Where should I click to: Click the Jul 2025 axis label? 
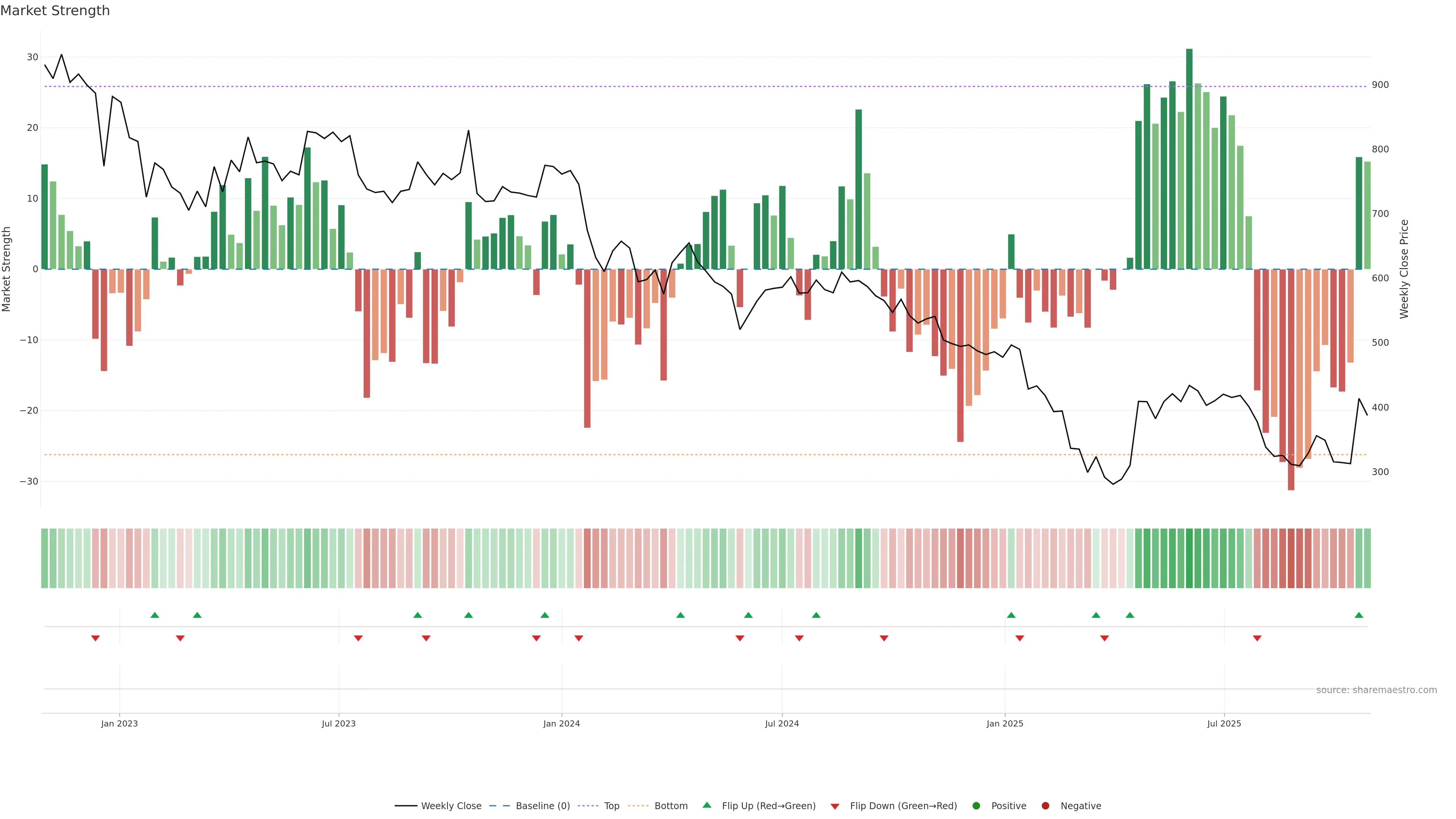tap(1224, 723)
